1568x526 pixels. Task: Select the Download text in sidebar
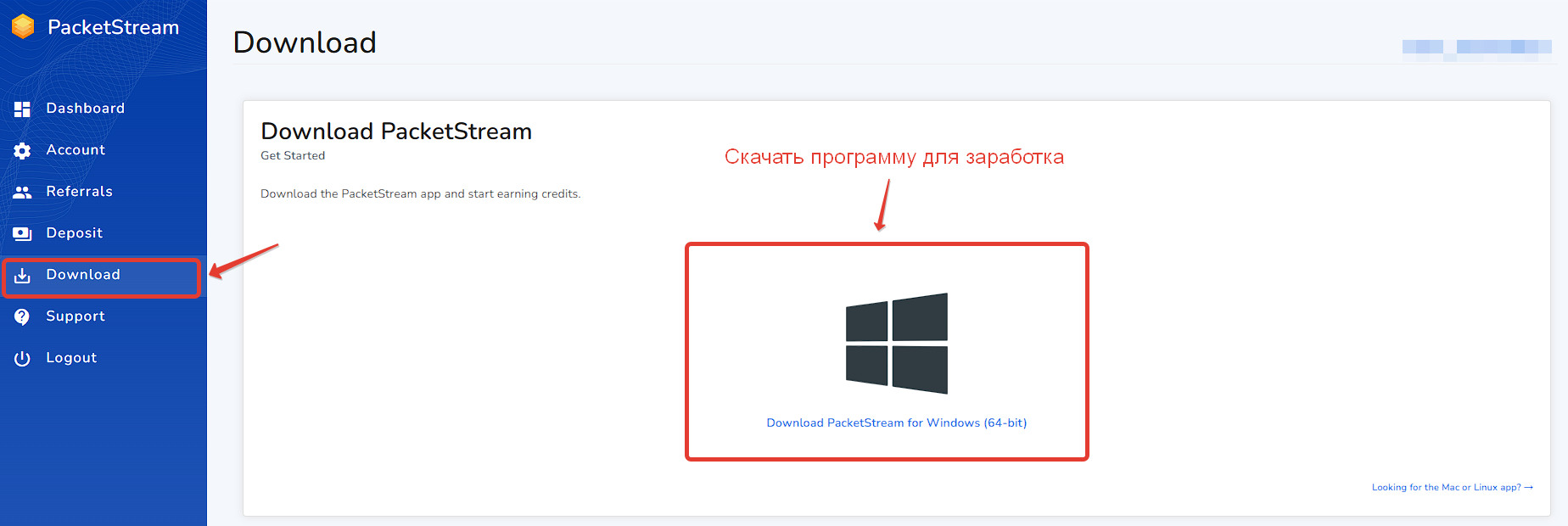(83, 275)
